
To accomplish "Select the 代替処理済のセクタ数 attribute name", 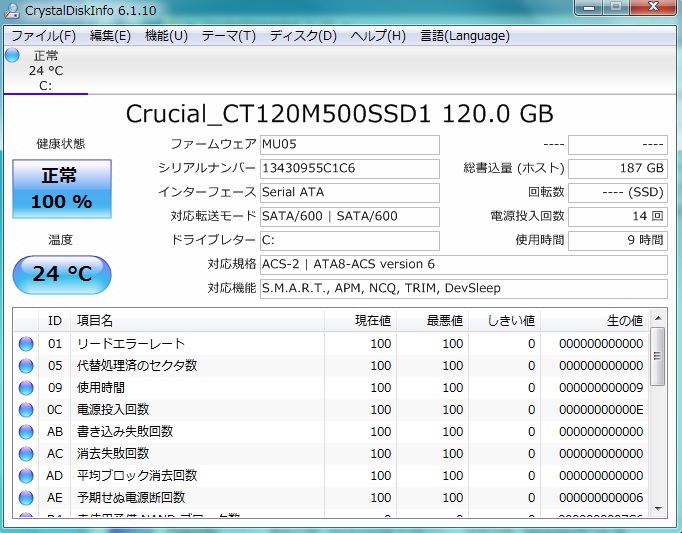I will point(137,365).
